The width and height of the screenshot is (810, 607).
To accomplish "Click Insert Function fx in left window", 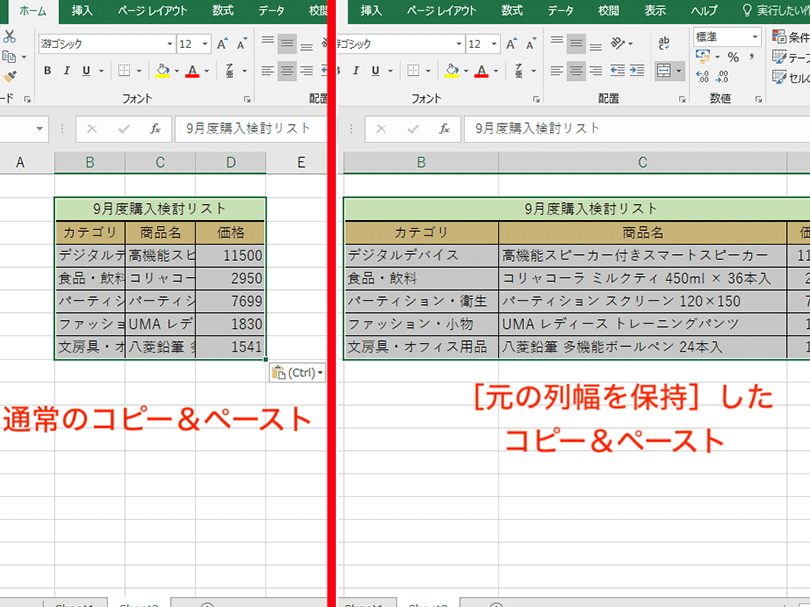I will click(x=155, y=129).
